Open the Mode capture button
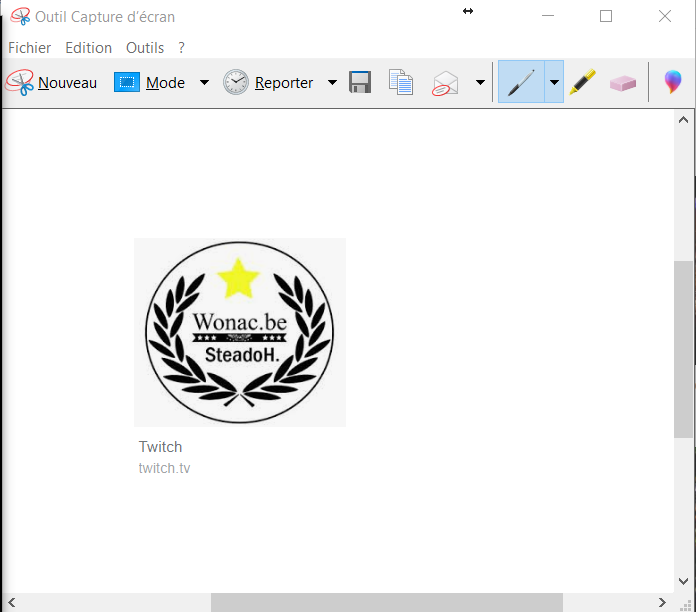 (x=149, y=83)
